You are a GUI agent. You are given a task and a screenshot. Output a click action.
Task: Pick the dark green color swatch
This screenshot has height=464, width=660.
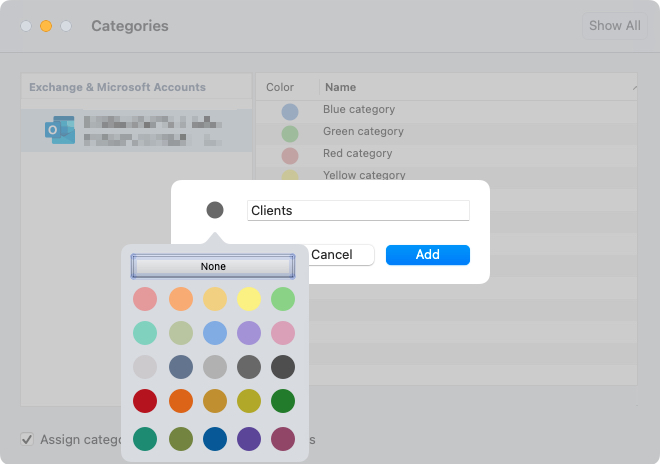283,401
